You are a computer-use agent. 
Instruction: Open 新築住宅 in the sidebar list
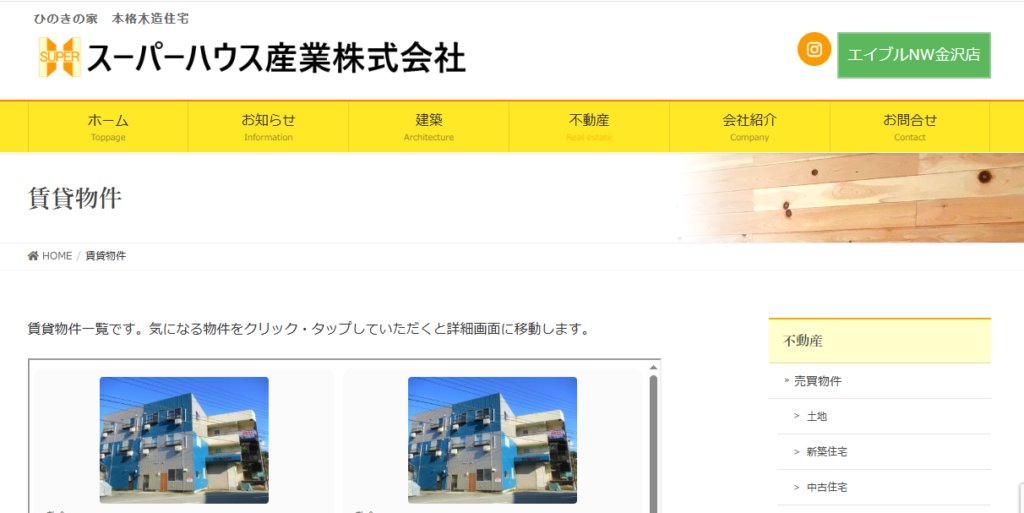click(826, 452)
